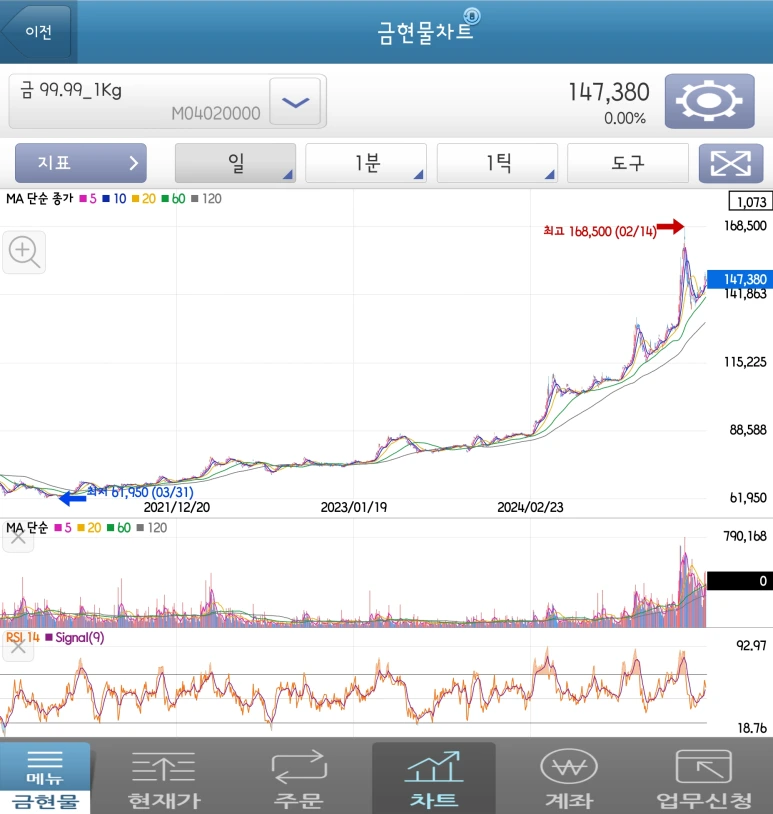This screenshot has height=814, width=773.
Task: Select the 1틱 tick period dropdown
Action: coord(497,163)
